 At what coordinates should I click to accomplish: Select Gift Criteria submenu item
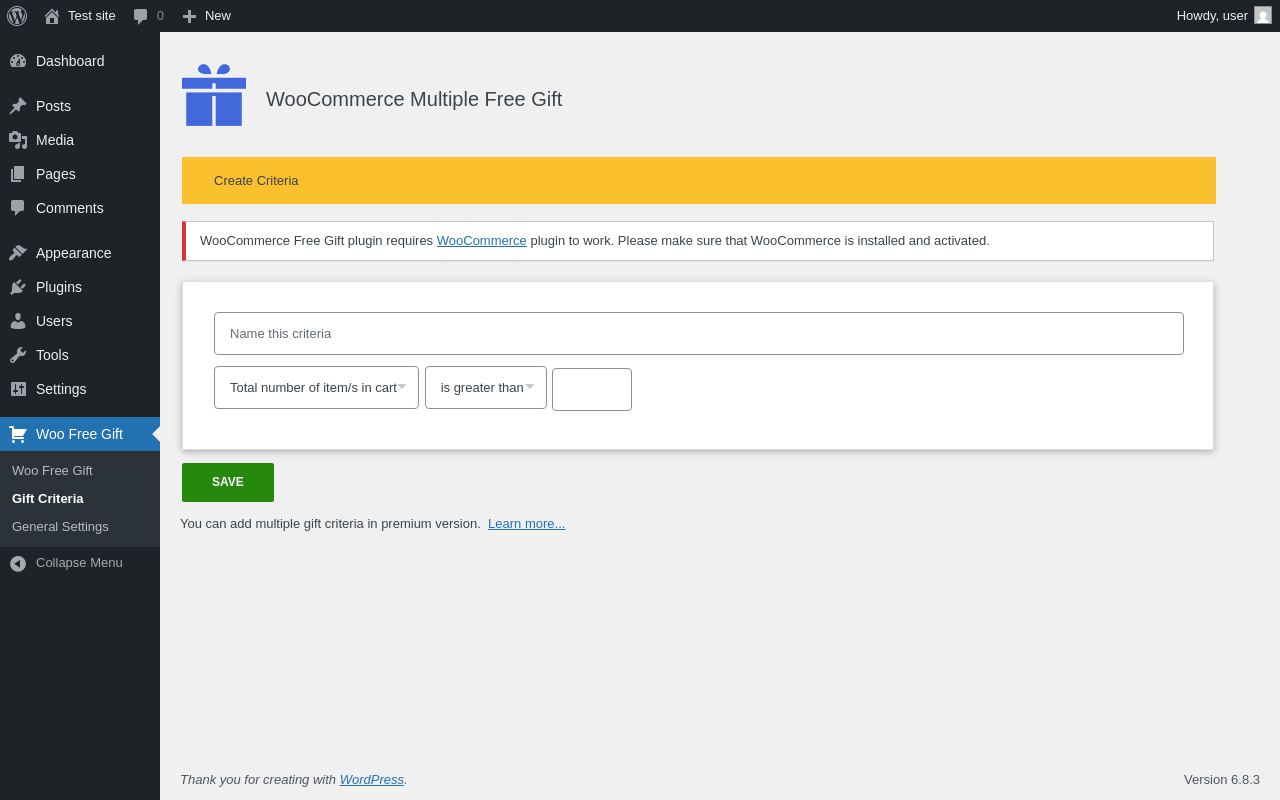48,499
